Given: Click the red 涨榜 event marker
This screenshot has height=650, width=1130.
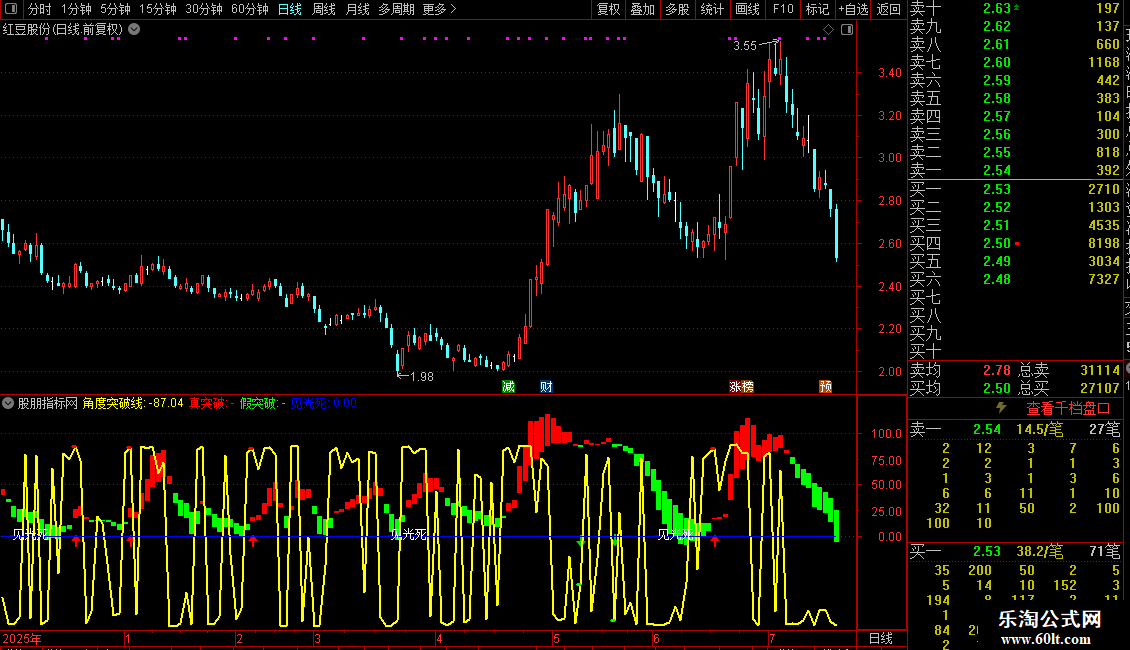Looking at the screenshot, I should 742,387.
